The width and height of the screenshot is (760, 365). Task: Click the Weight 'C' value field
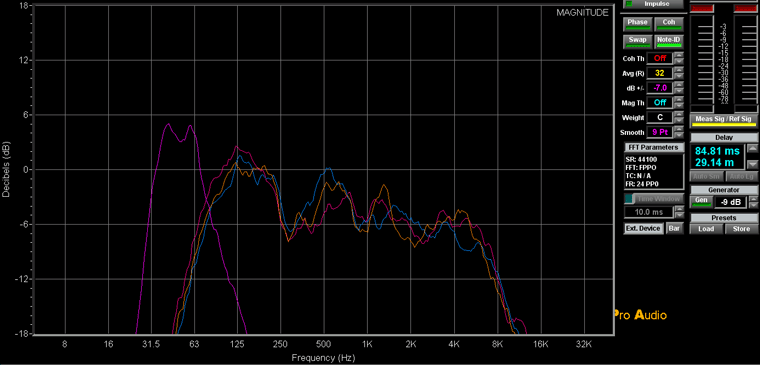pyautogui.click(x=660, y=117)
